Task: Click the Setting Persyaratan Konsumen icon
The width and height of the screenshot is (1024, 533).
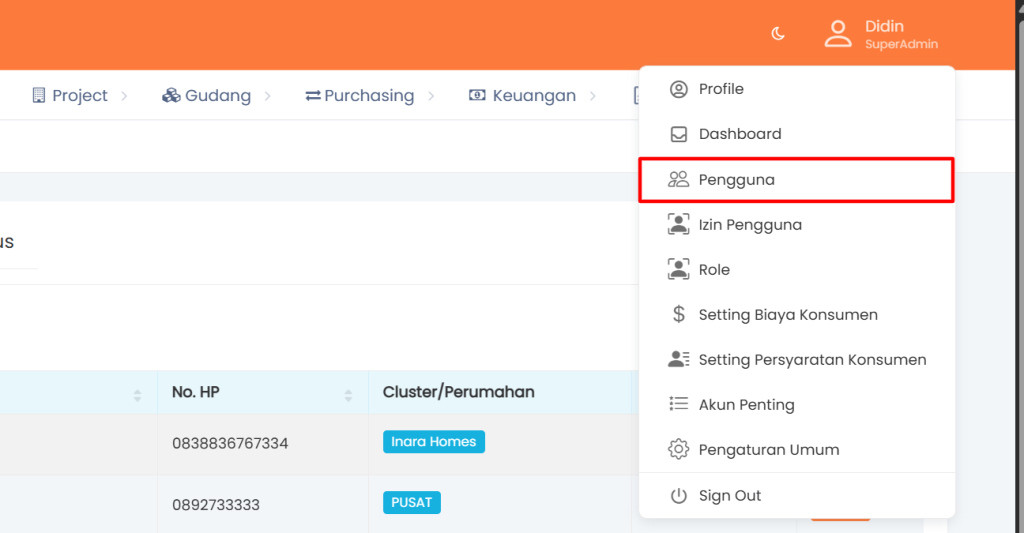Action: (679, 360)
